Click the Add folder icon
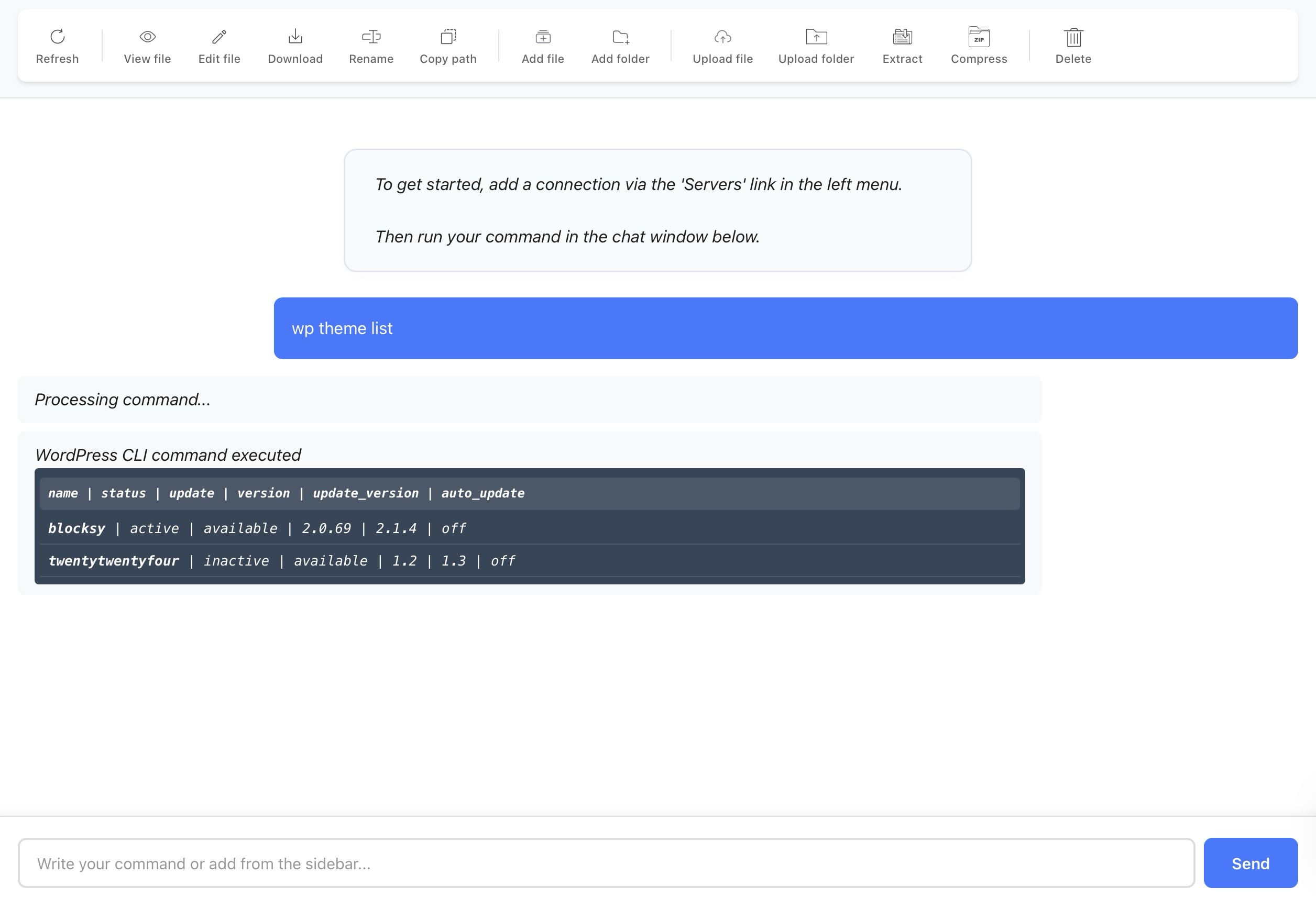The height and width of the screenshot is (908, 1316). pyautogui.click(x=620, y=37)
